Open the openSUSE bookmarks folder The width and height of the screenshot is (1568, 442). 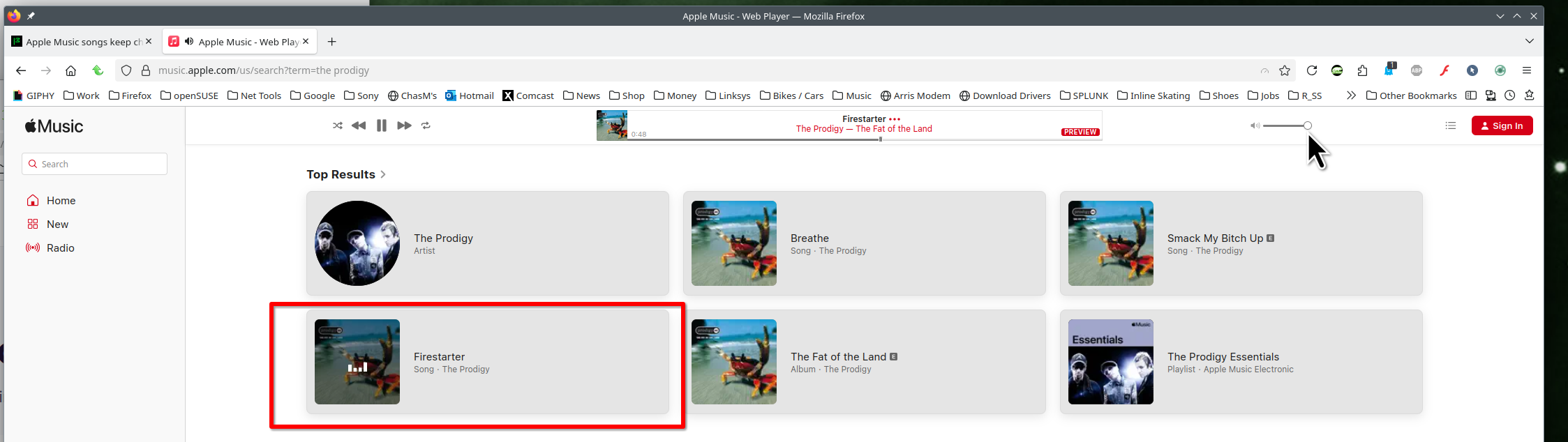(189, 96)
